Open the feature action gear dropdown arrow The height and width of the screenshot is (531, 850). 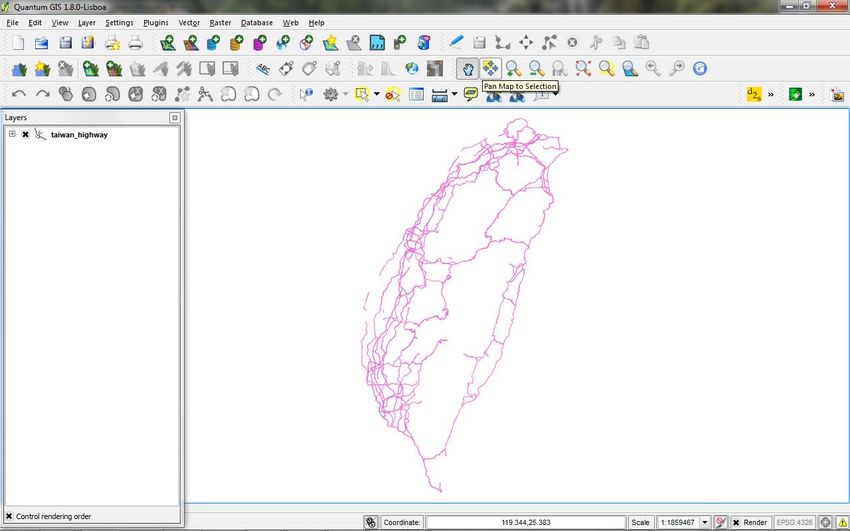tap(345, 94)
